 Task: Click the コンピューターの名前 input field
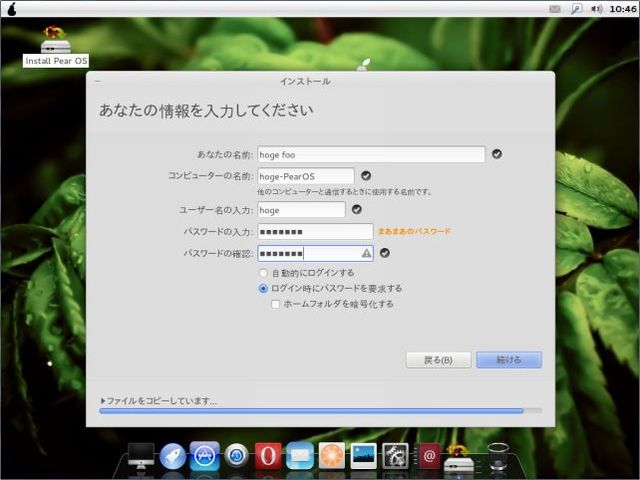coord(305,176)
